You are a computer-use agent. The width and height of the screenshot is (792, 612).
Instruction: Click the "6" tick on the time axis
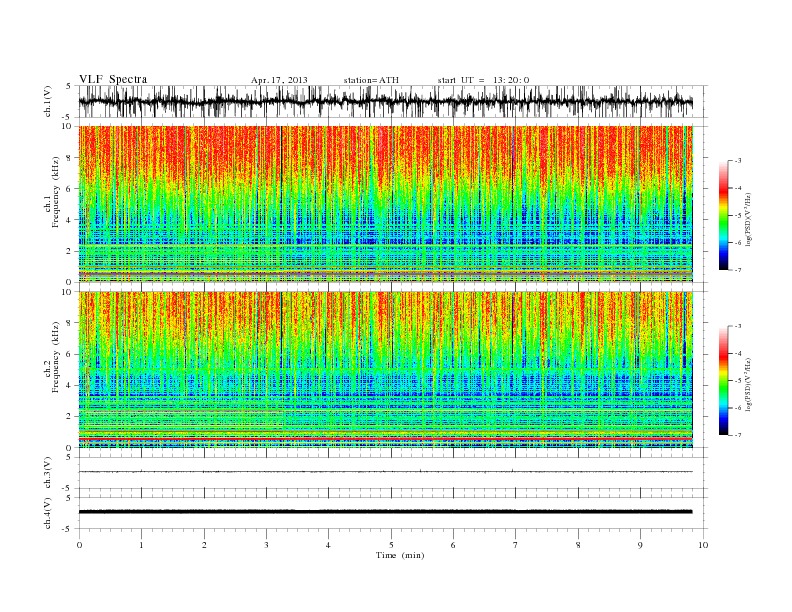tap(453, 545)
